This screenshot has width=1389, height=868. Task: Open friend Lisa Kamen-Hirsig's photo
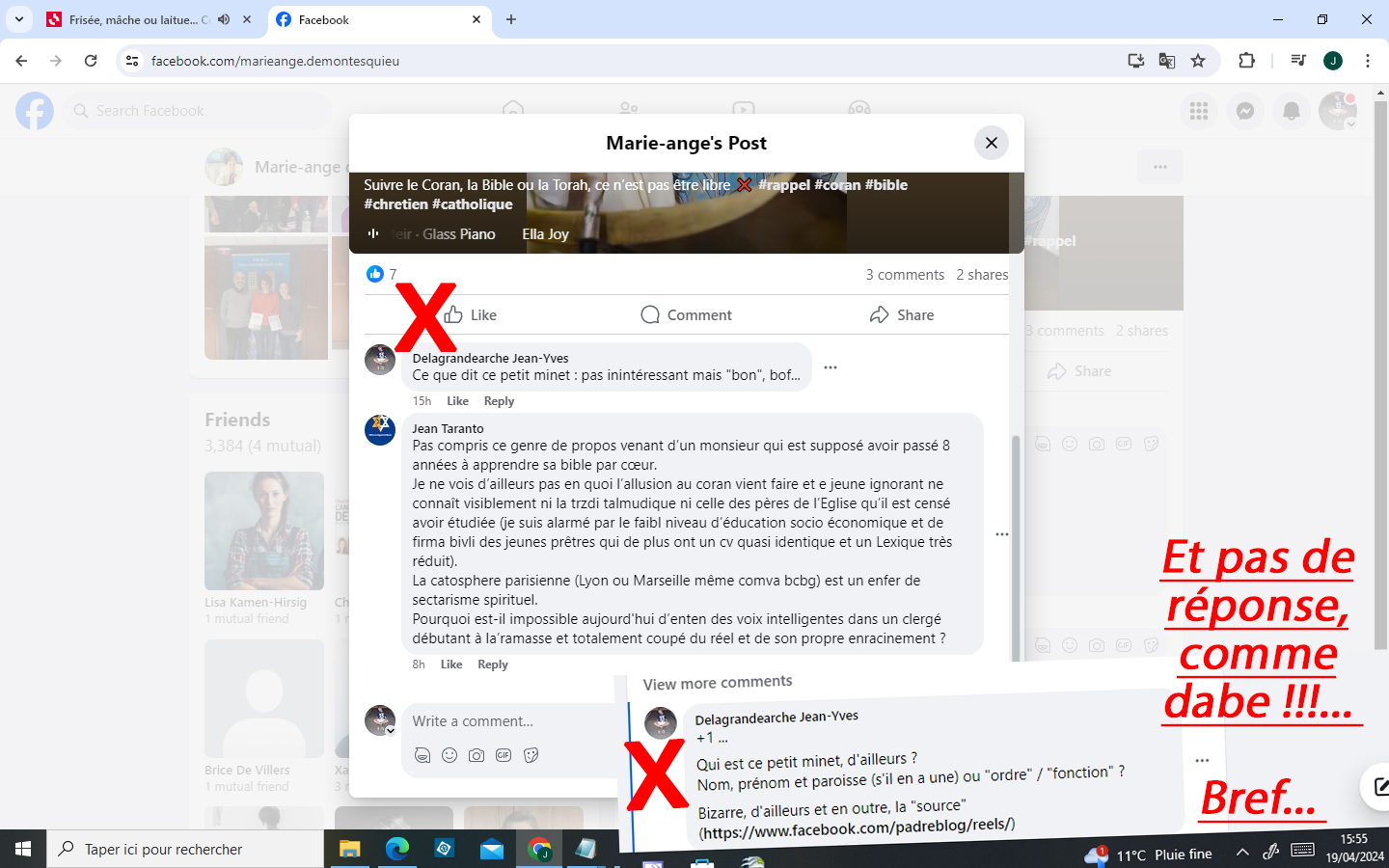(x=264, y=530)
